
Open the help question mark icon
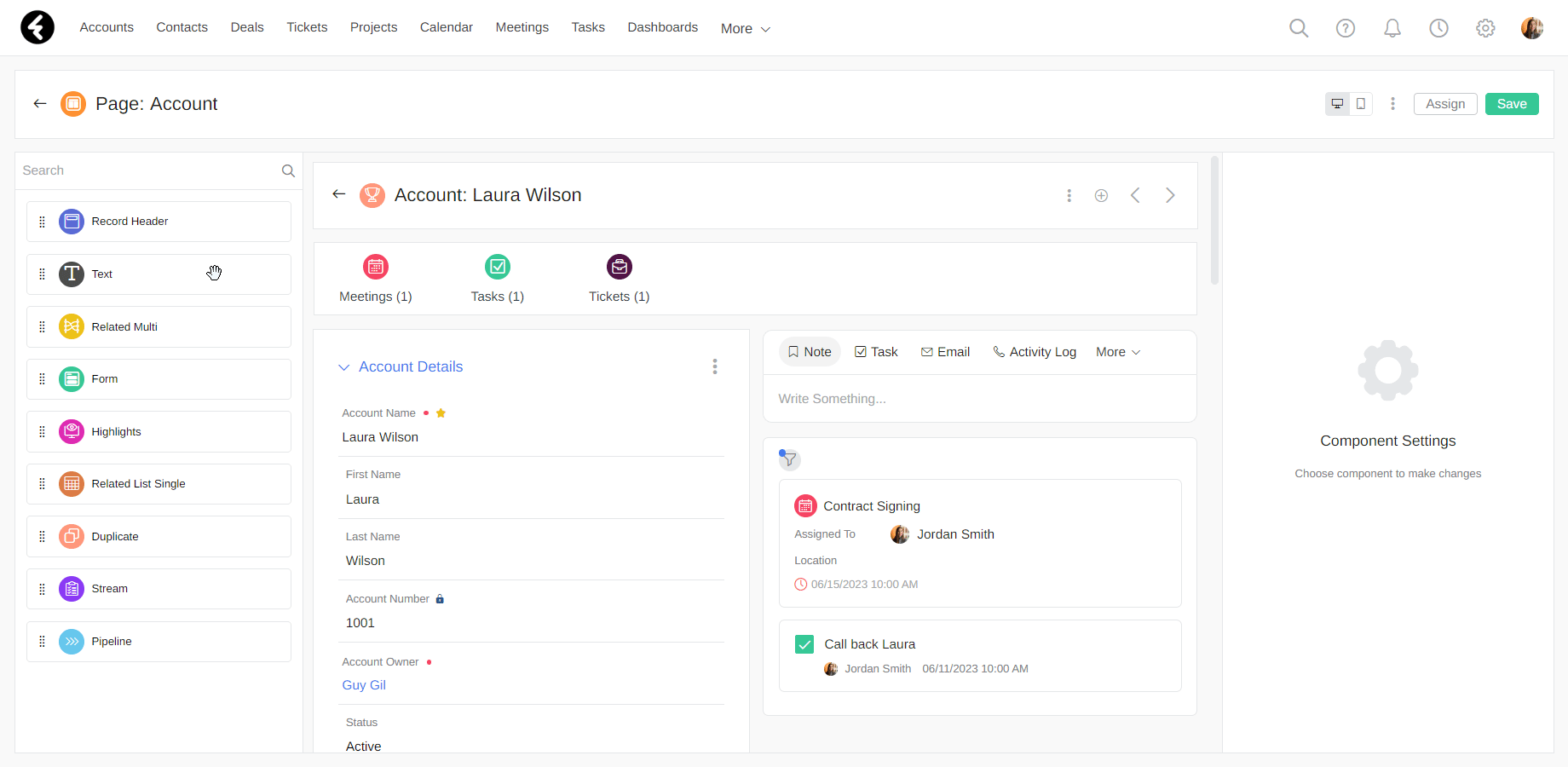coord(1346,28)
